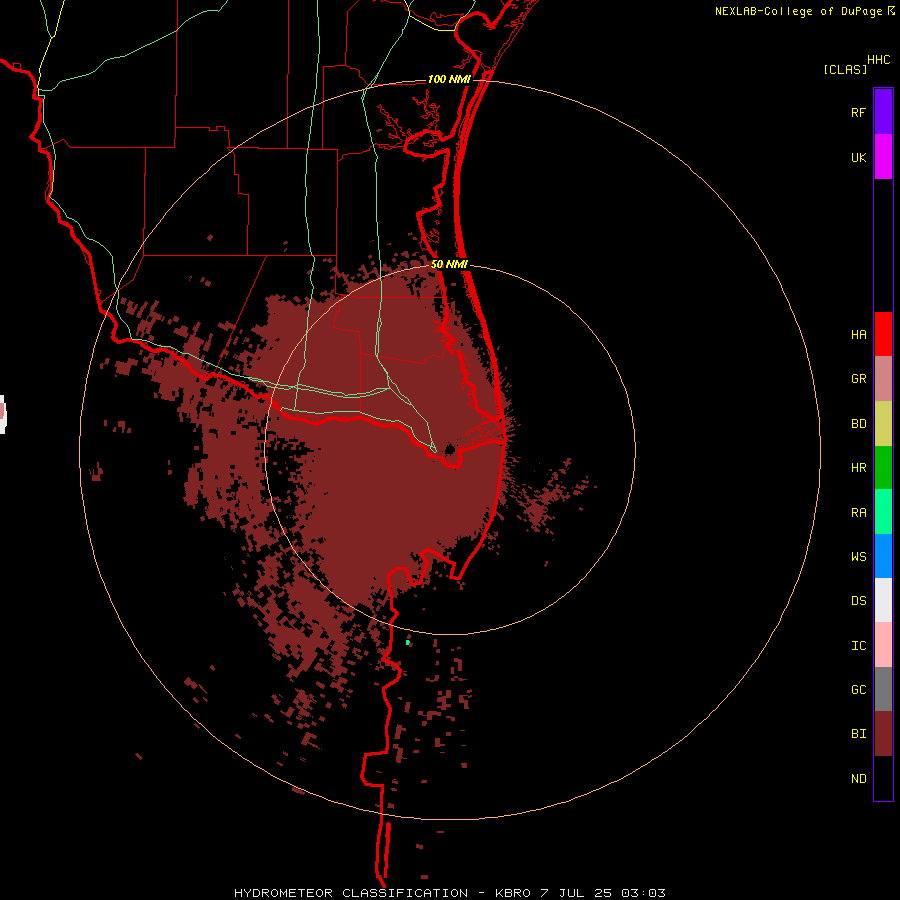Click the UK legend label
900x900 pixels.
point(859,157)
